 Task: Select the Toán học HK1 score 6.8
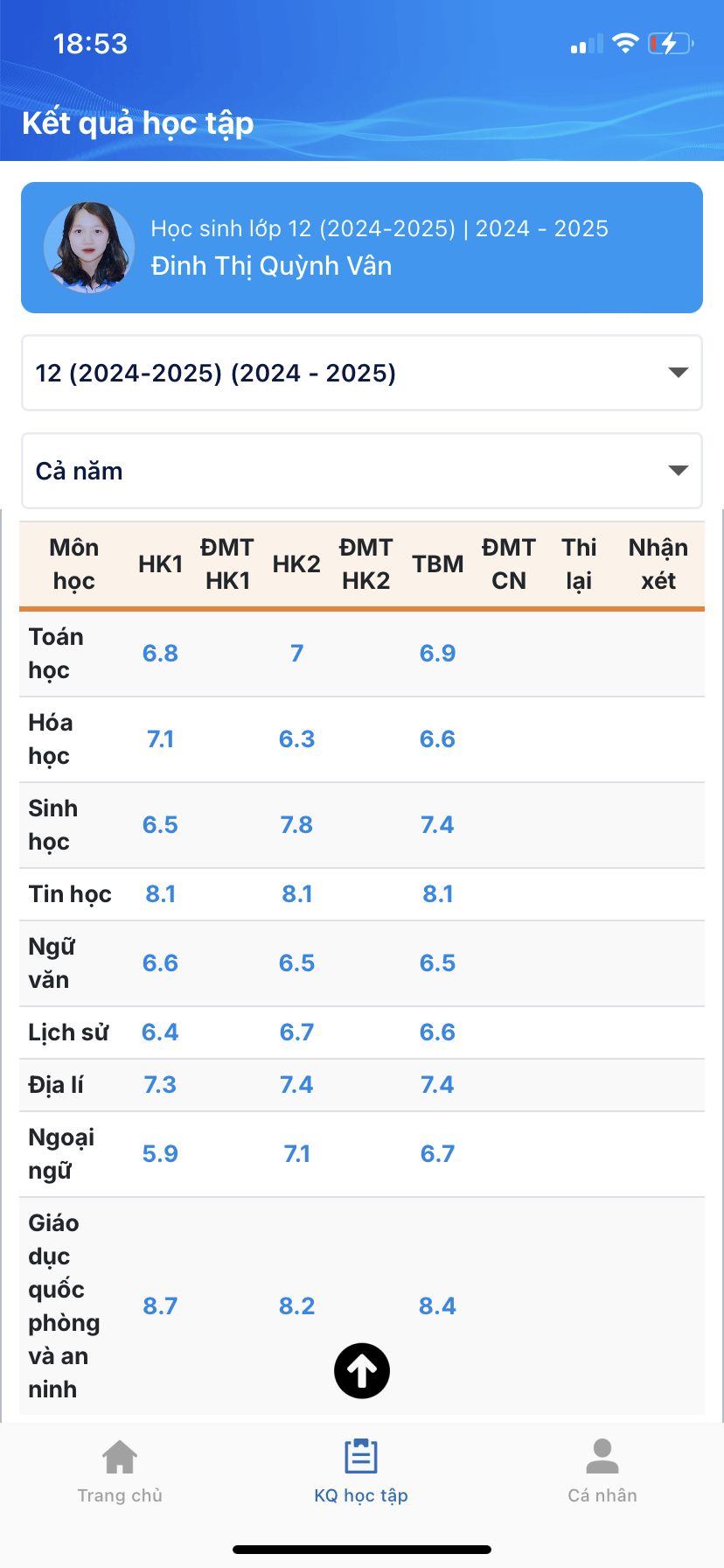click(x=160, y=653)
